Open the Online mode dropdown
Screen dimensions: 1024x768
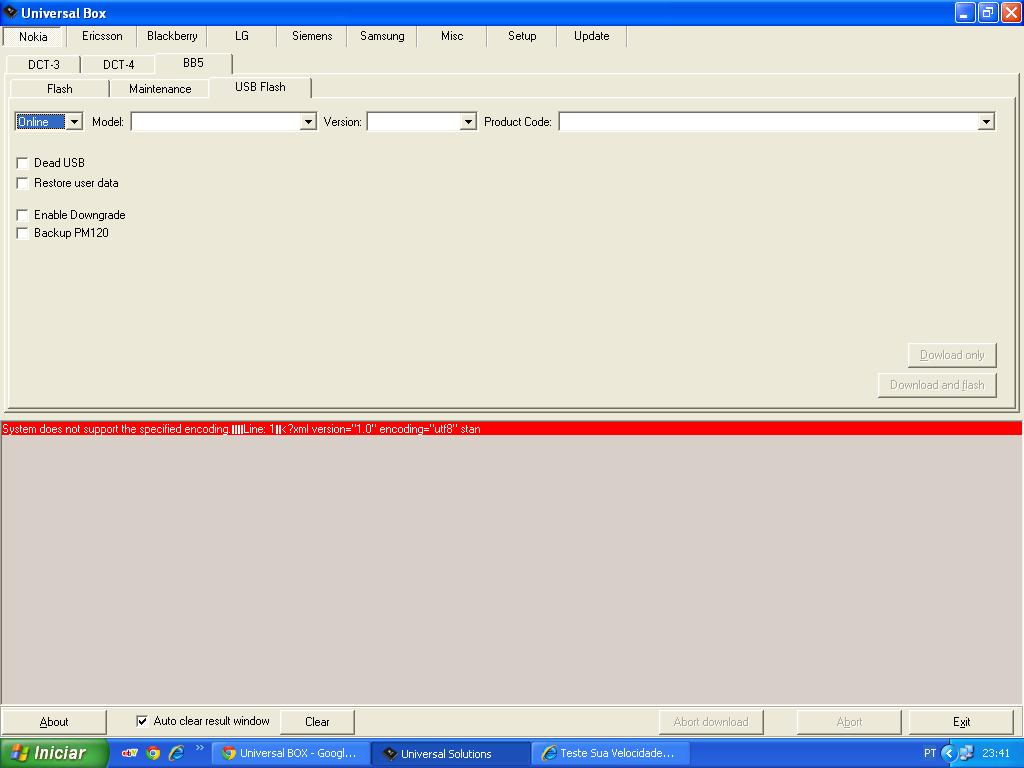(74, 122)
